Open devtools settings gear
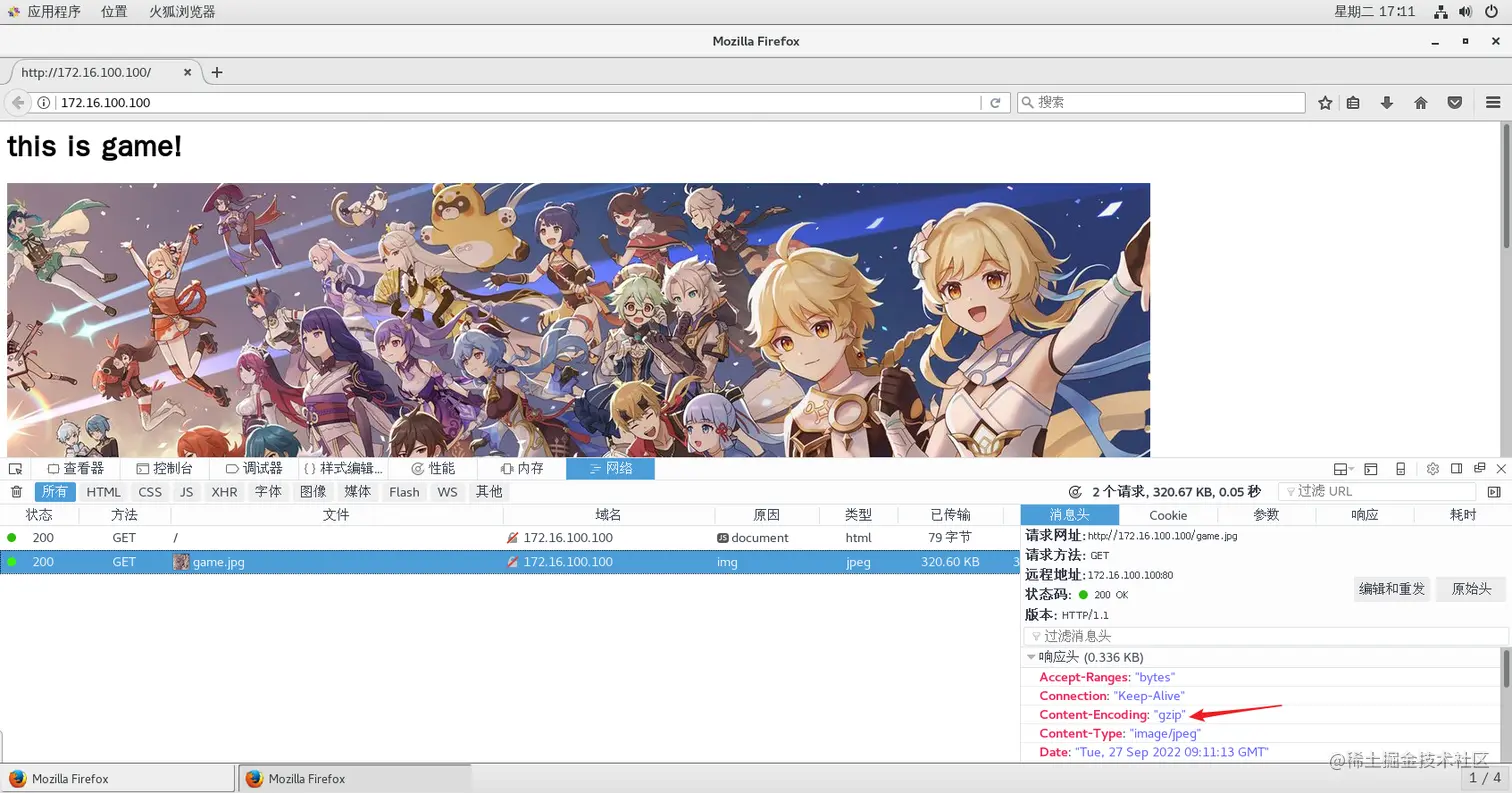This screenshot has height=793, width=1512. coord(1433,469)
